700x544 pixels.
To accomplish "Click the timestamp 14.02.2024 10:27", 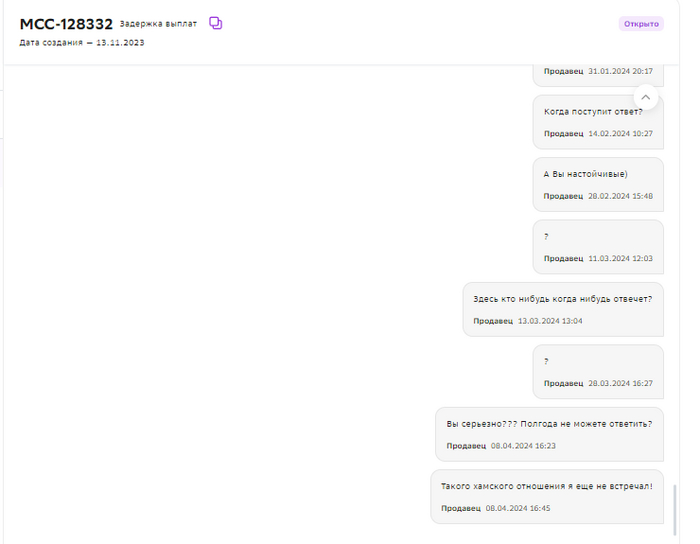I will click(620, 133).
